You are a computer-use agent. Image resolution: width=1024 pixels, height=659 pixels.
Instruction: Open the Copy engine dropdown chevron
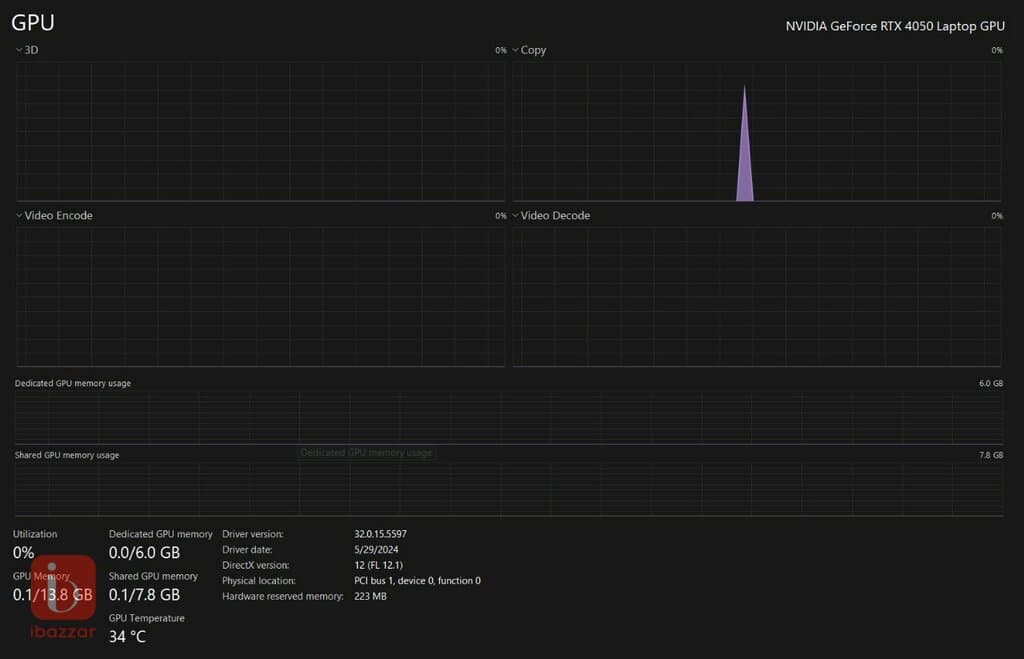515,50
